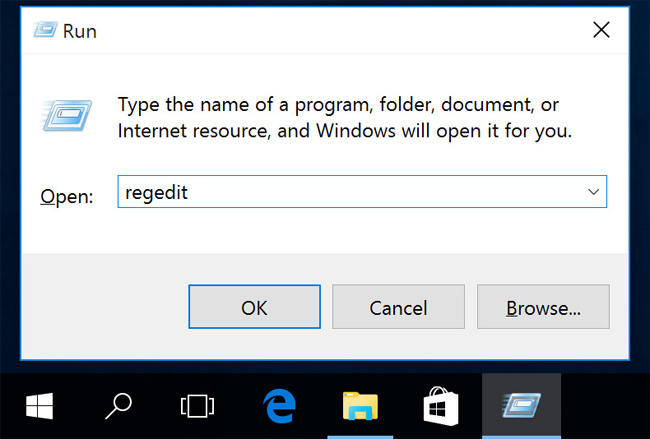Open the Windows Start menu

click(39, 405)
